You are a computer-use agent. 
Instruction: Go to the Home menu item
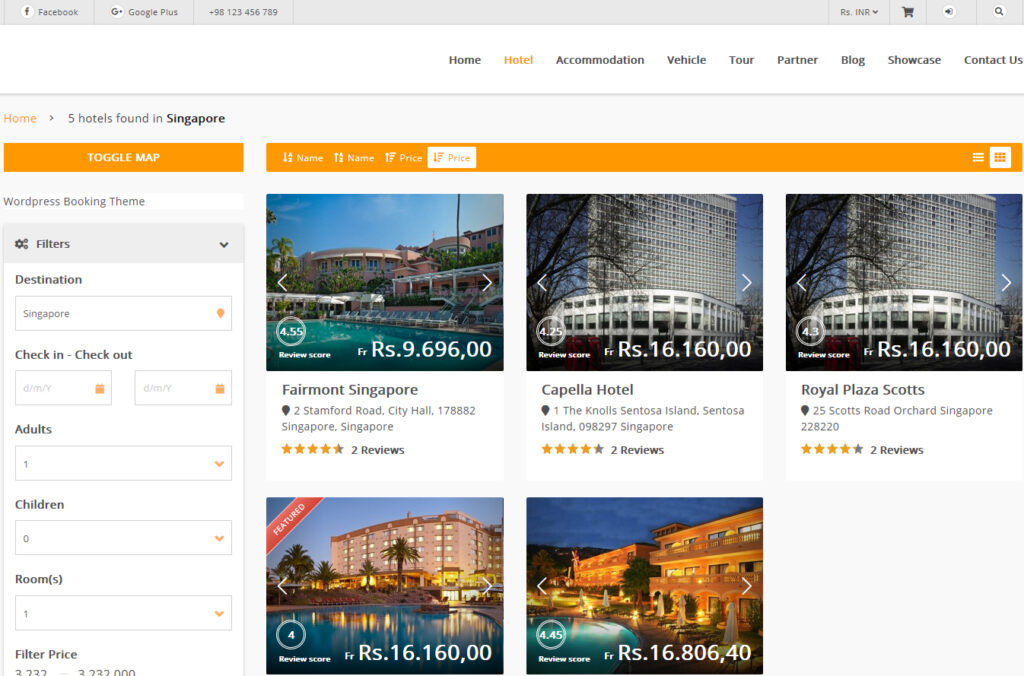click(x=464, y=59)
